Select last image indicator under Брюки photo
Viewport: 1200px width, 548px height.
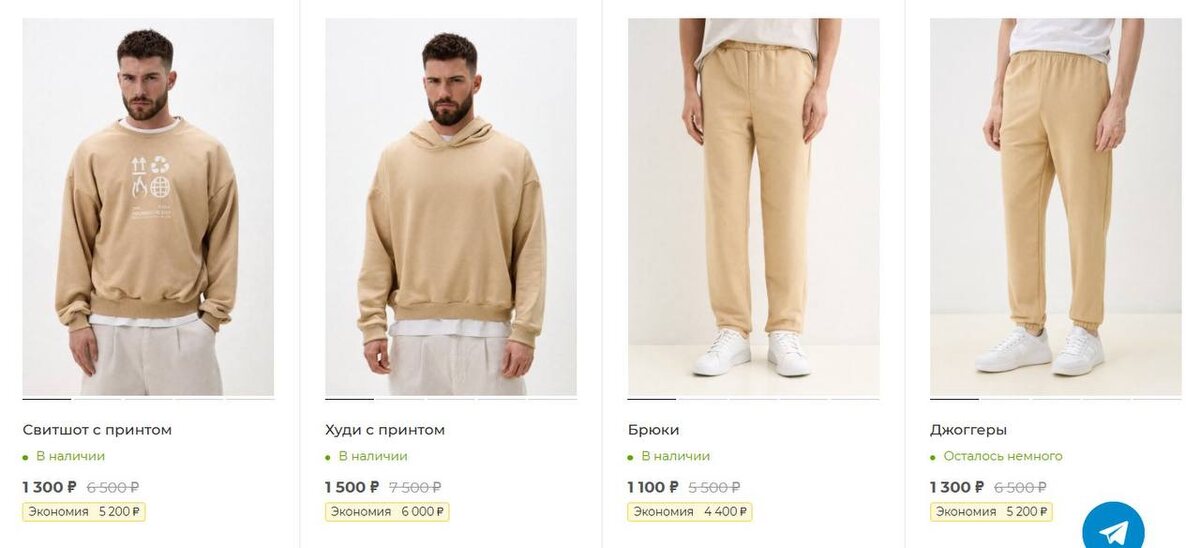[x=855, y=399]
